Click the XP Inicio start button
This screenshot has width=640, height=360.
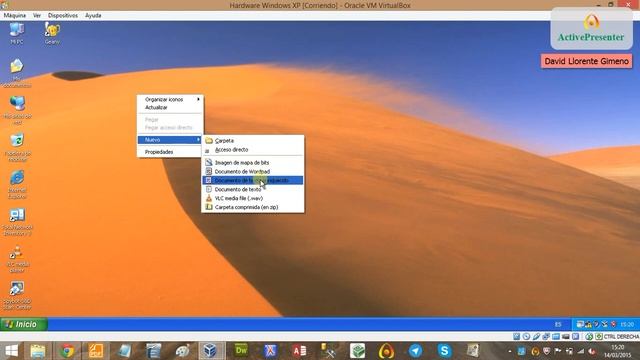(24, 324)
